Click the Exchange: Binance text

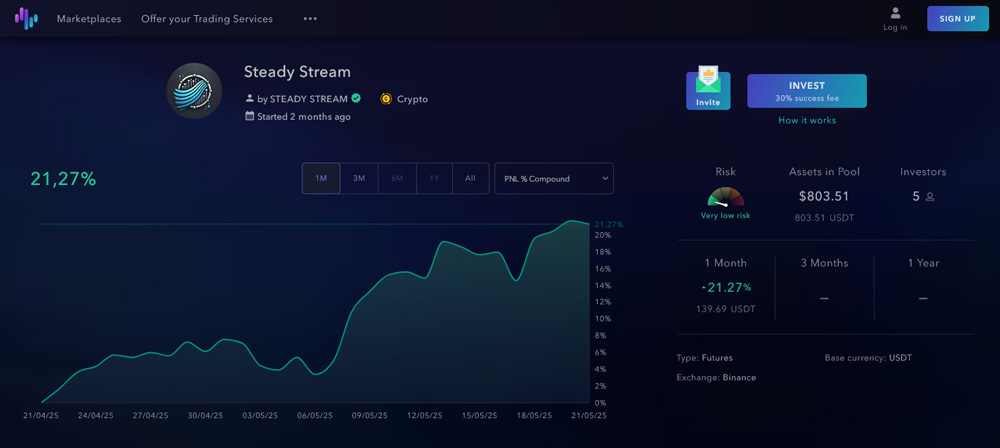(716, 377)
